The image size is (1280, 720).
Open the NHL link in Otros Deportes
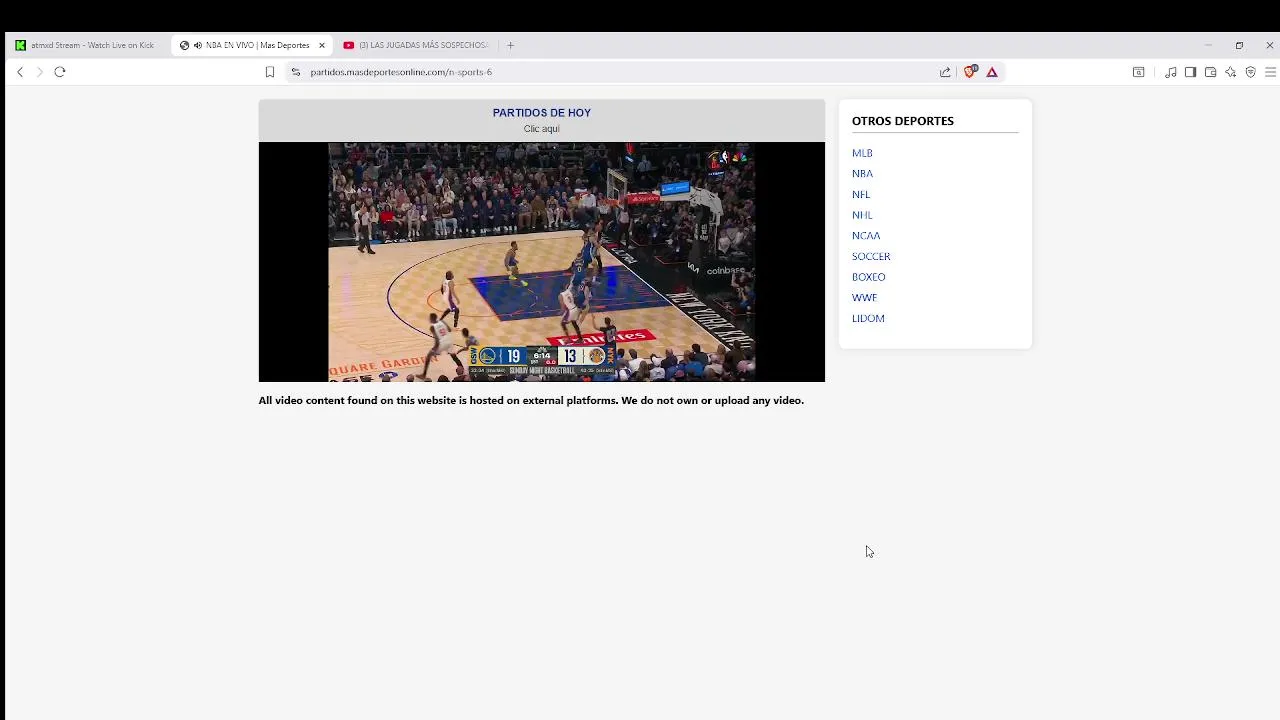click(x=862, y=215)
